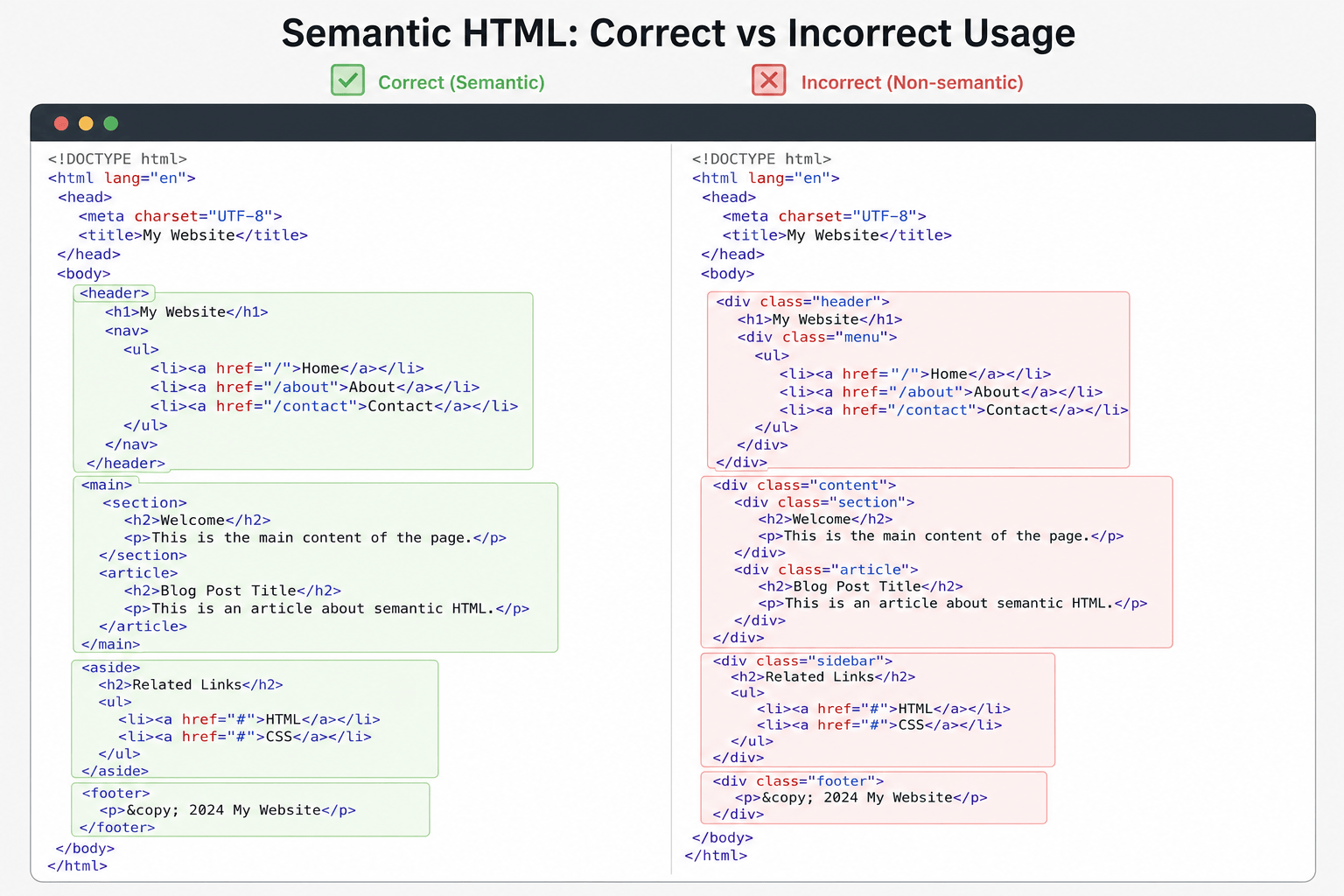The width and height of the screenshot is (1344, 896).
Task: Click the <!DOCTYPE html> line in the semantic code
Action: coord(117,158)
